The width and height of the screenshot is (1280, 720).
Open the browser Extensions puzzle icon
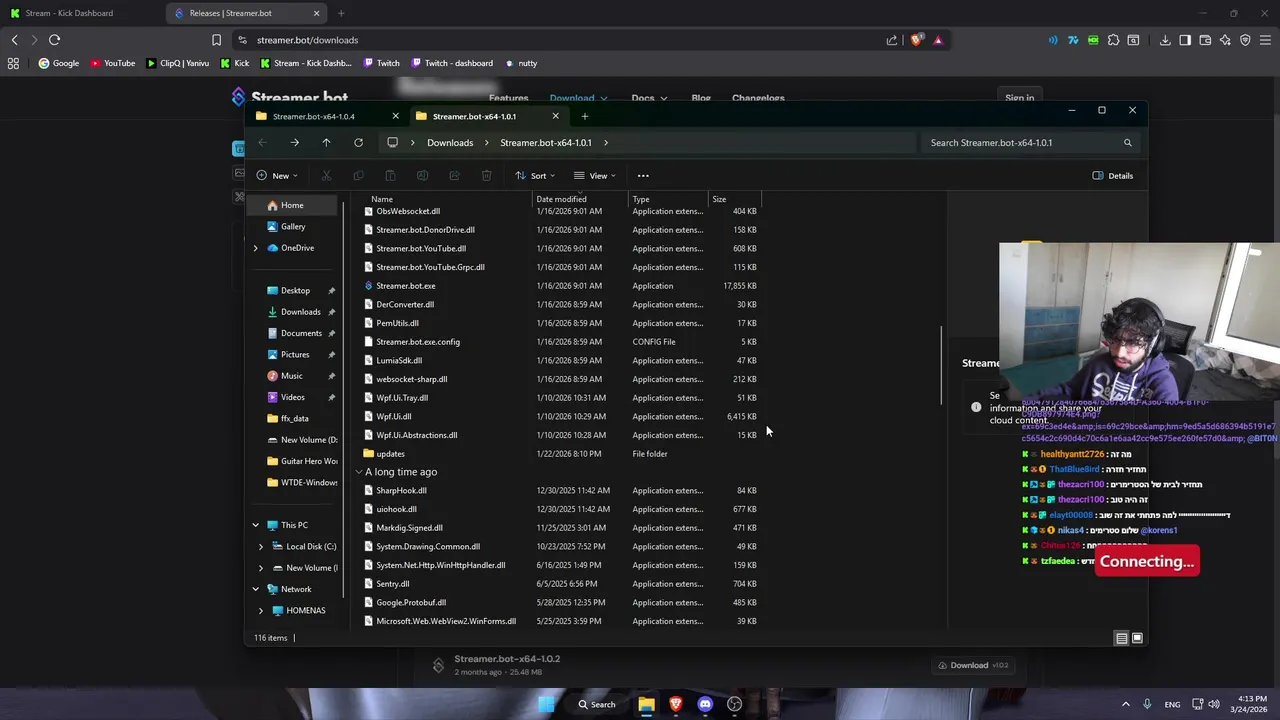(x=1113, y=40)
